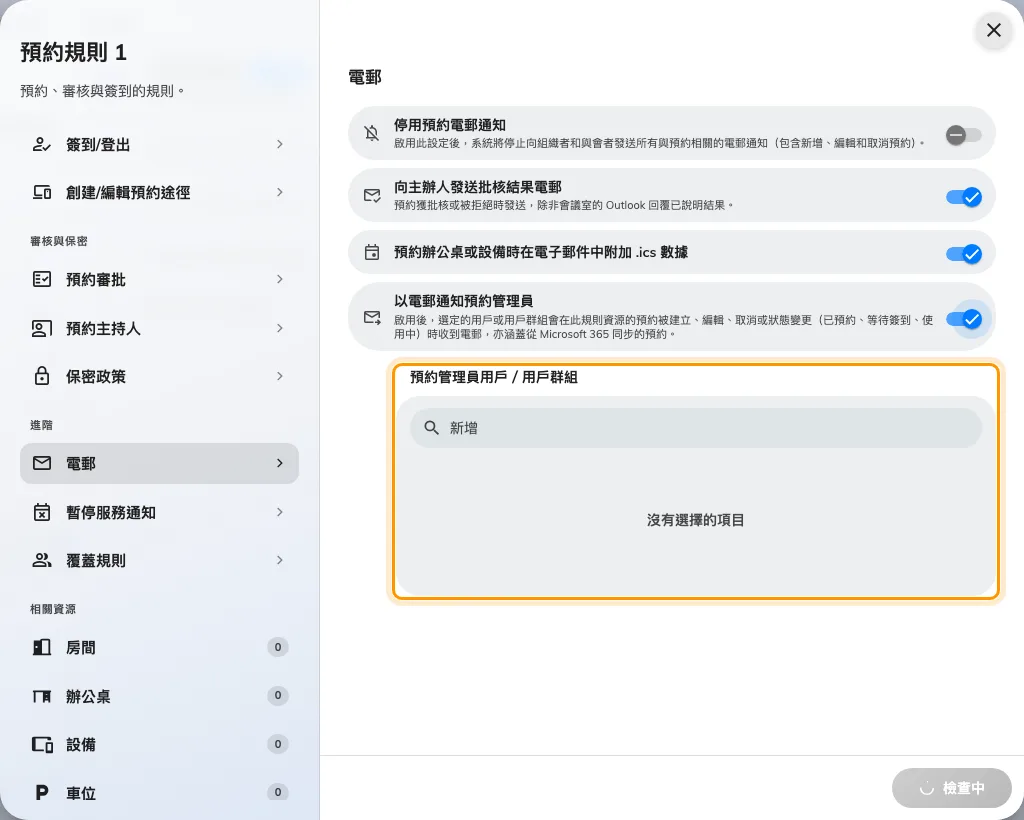Click the people icon beside 覆蓋規則
Image resolution: width=1024 pixels, height=820 pixels.
tap(42, 560)
